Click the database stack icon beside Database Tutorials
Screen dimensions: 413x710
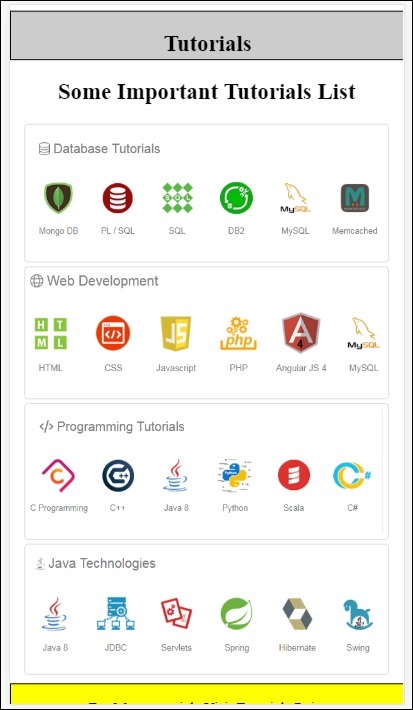coord(44,149)
